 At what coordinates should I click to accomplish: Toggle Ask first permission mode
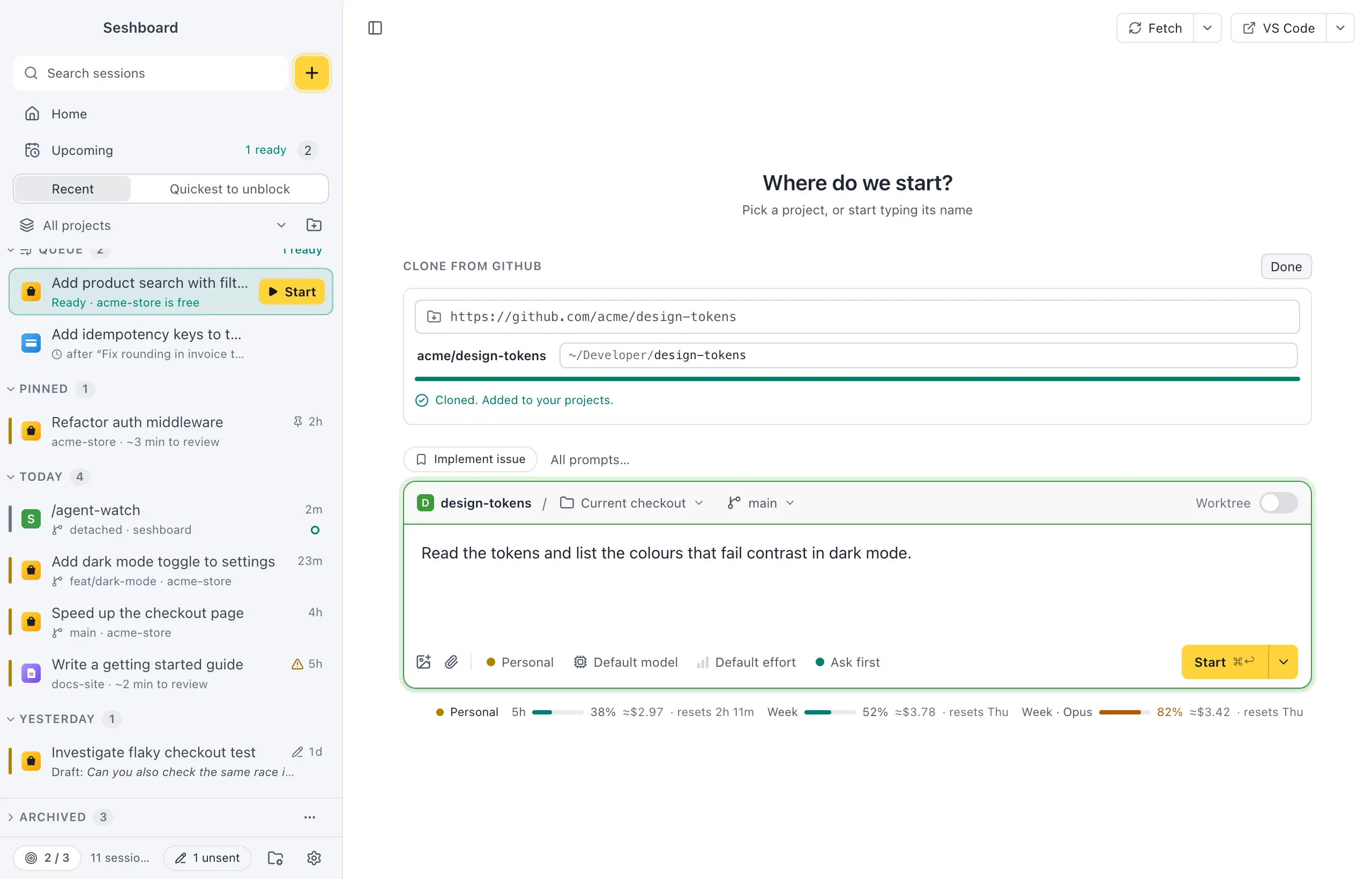click(x=847, y=662)
